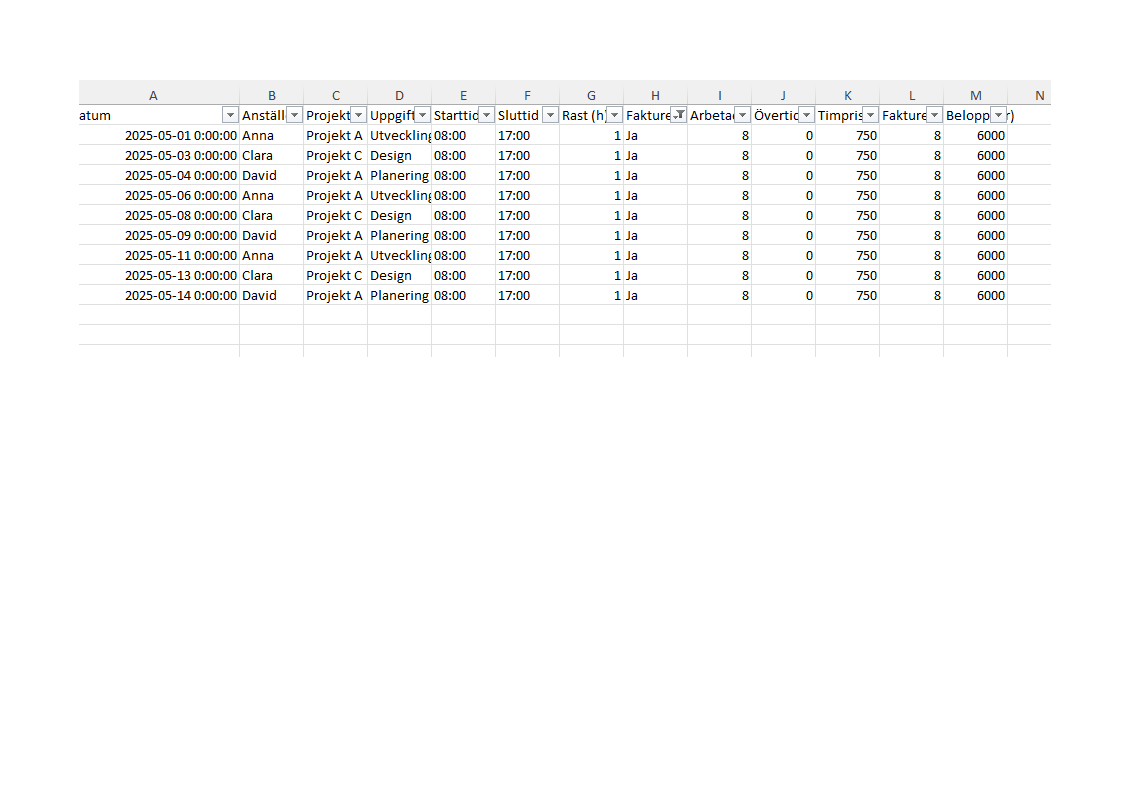Viewport: 1122px width, 793px height.
Task: Open the Arbetad column filter dropdown
Action: tap(742, 115)
